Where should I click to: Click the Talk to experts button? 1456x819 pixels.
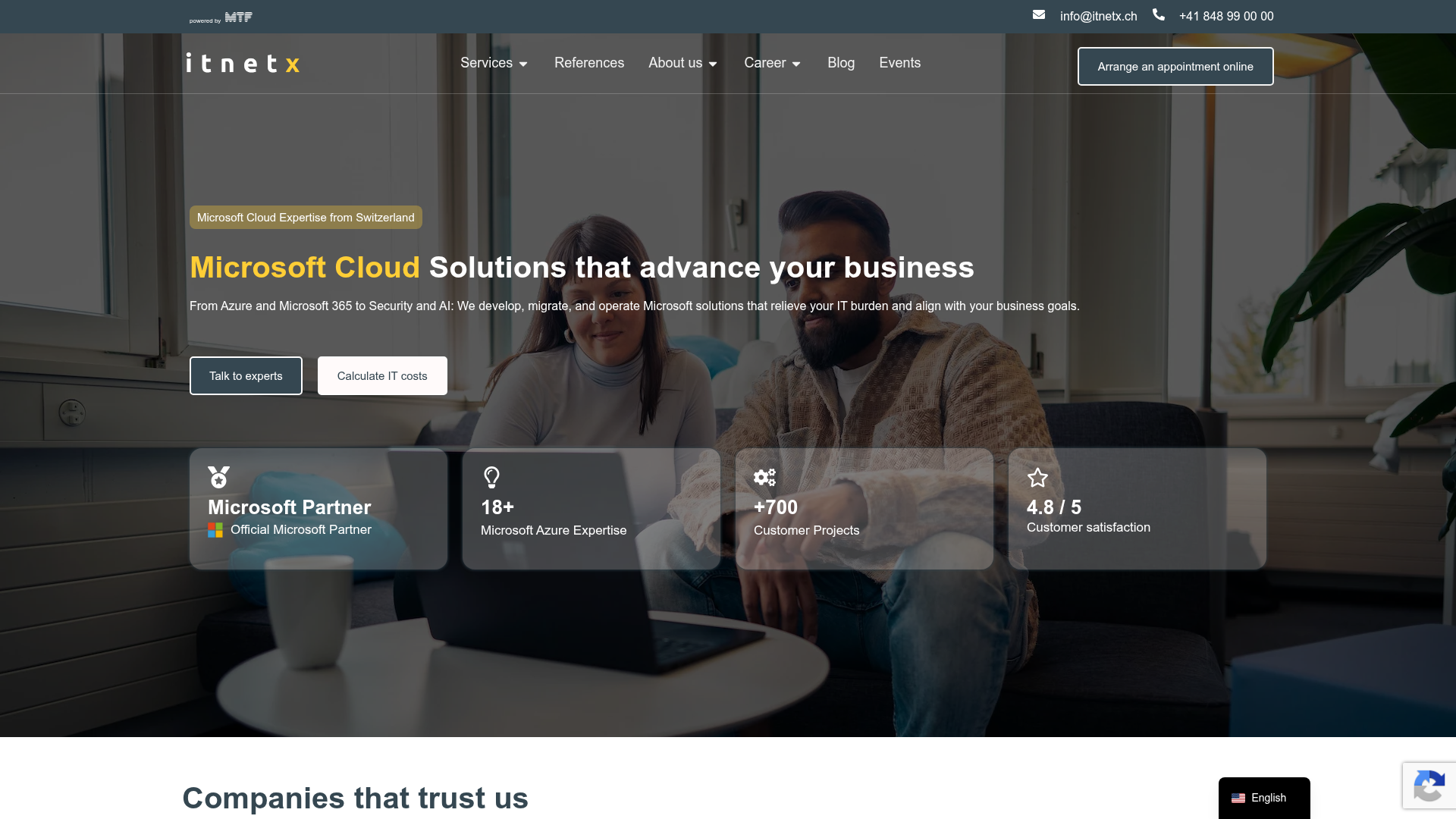[x=246, y=376]
